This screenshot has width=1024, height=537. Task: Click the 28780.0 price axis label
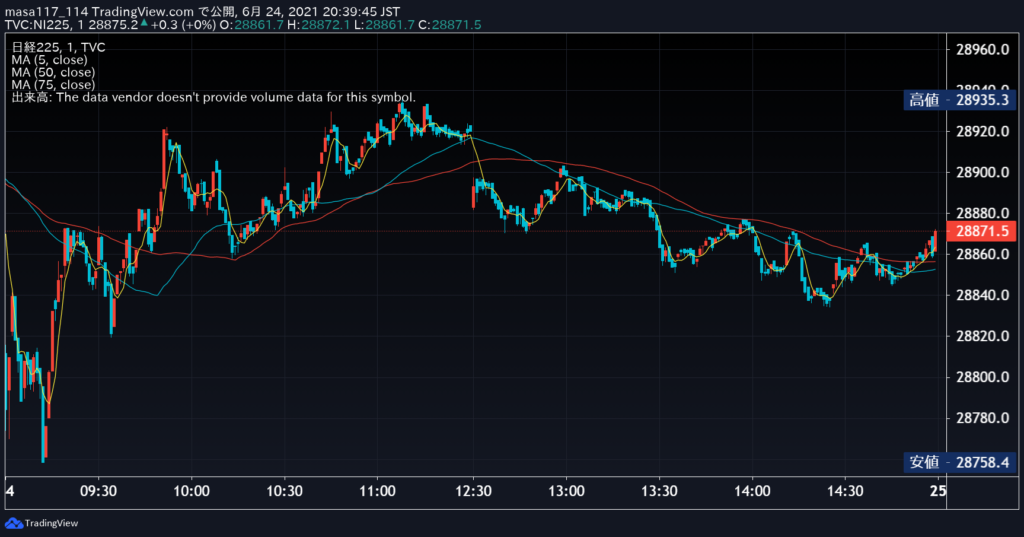(x=982, y=418)
